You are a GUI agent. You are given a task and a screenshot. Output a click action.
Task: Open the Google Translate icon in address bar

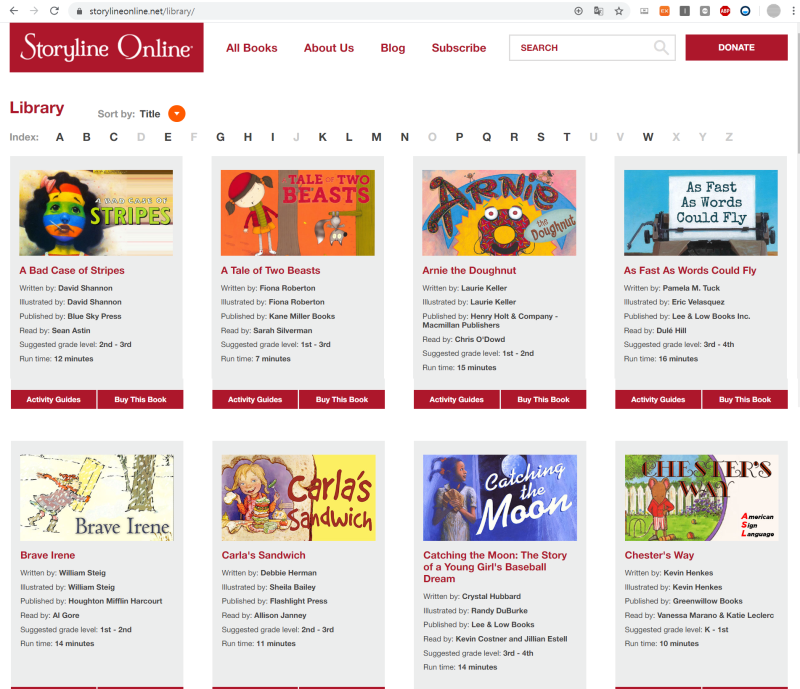(598, 11)
